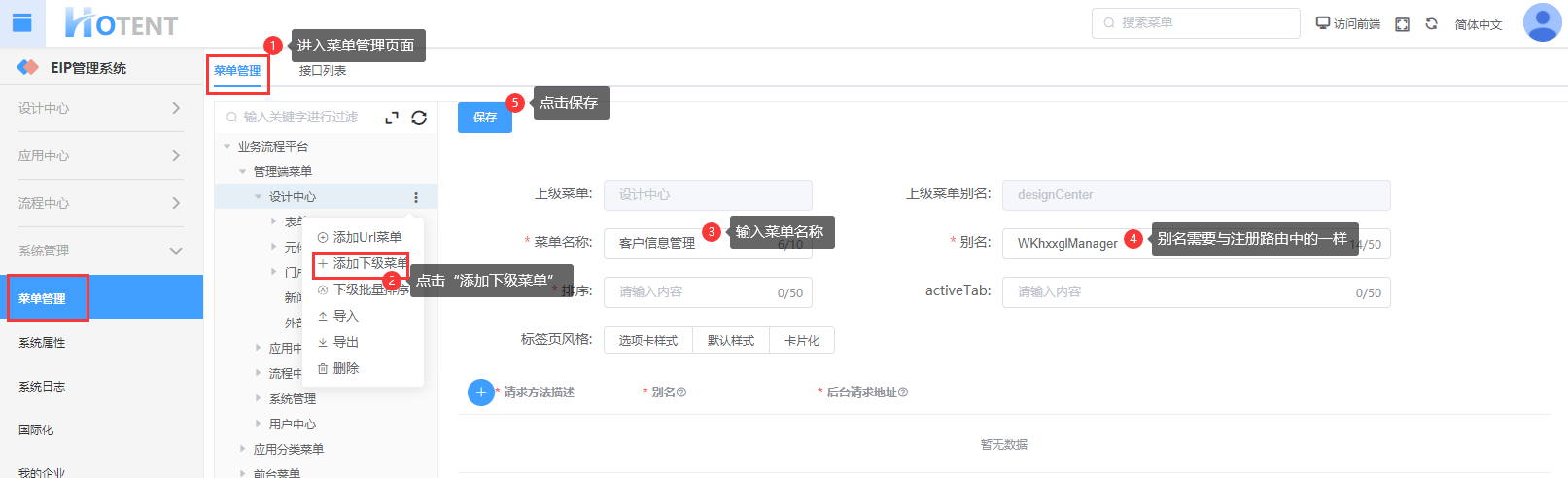Edit the 别名 input field
This screenshot has height=478, width=1568.
point(1196,244)
